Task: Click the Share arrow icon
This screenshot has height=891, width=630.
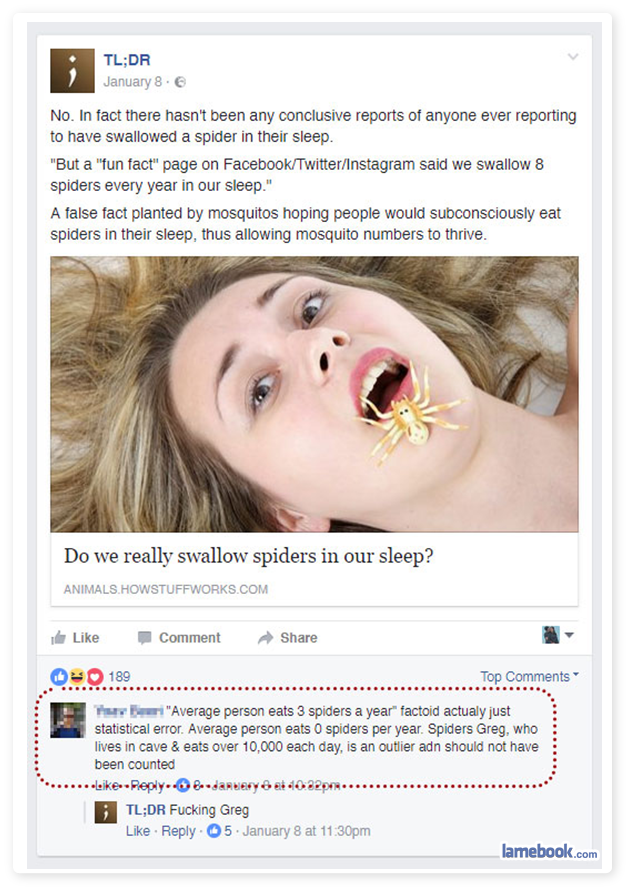Action: (265, 638)
